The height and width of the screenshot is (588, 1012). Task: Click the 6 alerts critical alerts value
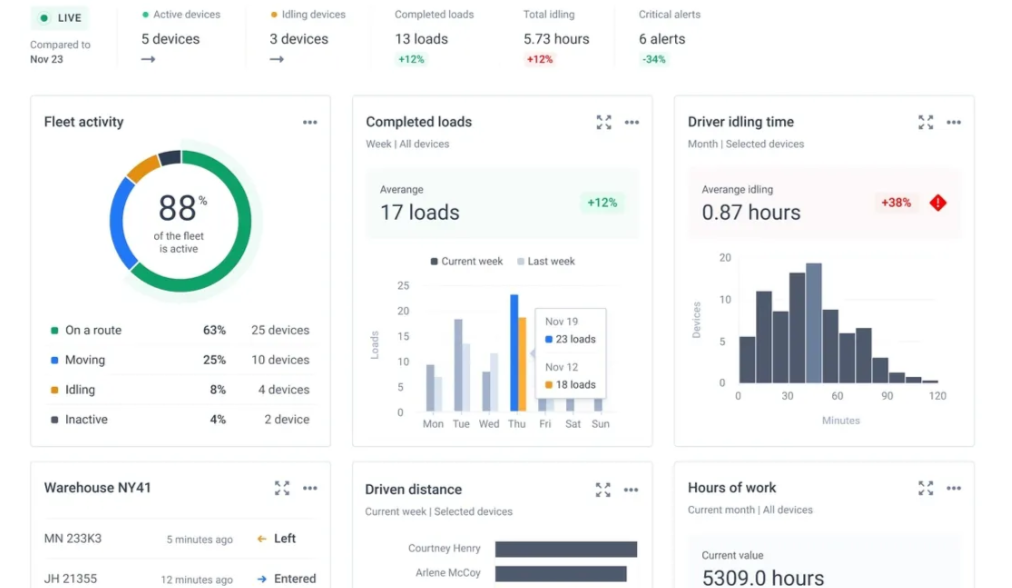664,39
